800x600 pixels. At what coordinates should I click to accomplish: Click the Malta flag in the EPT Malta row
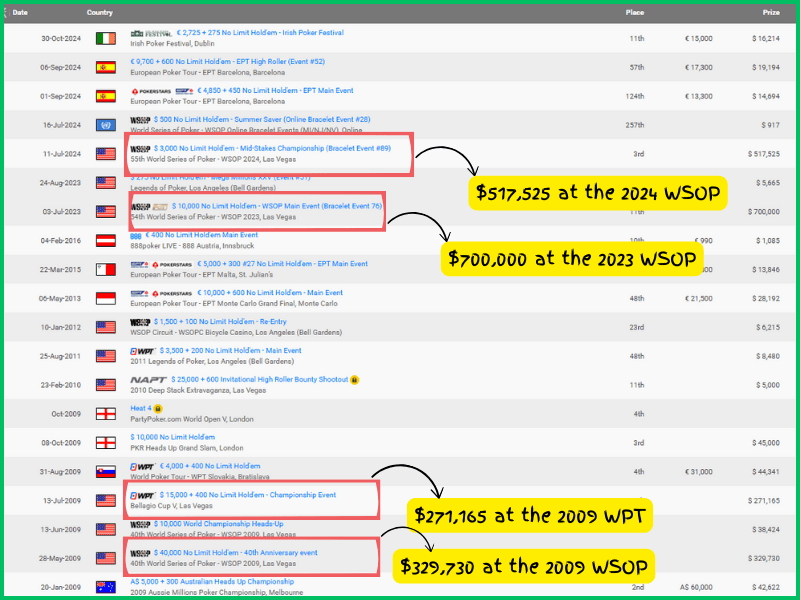point(105,270)
